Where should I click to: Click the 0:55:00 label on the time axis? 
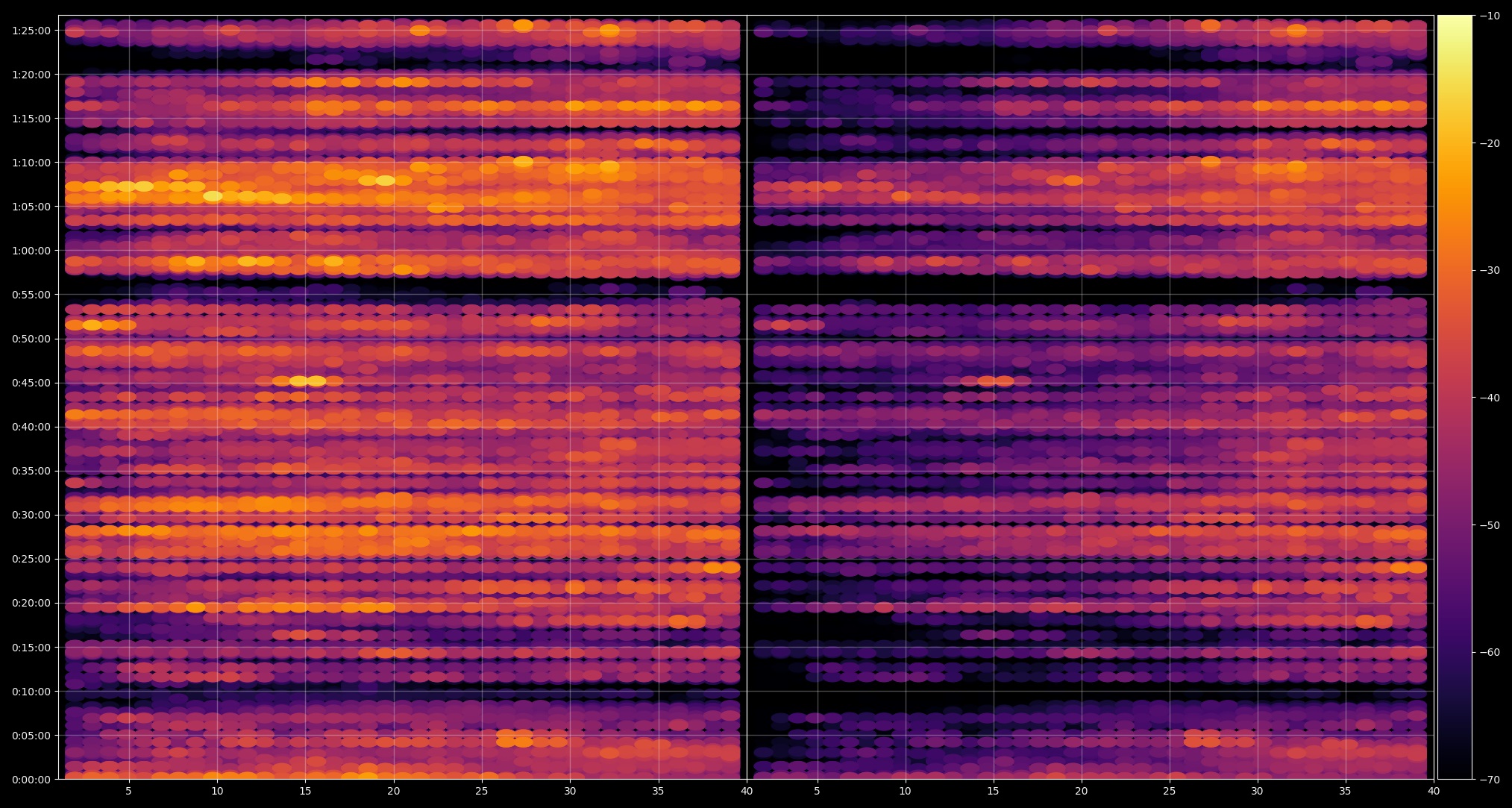point(31,295)
